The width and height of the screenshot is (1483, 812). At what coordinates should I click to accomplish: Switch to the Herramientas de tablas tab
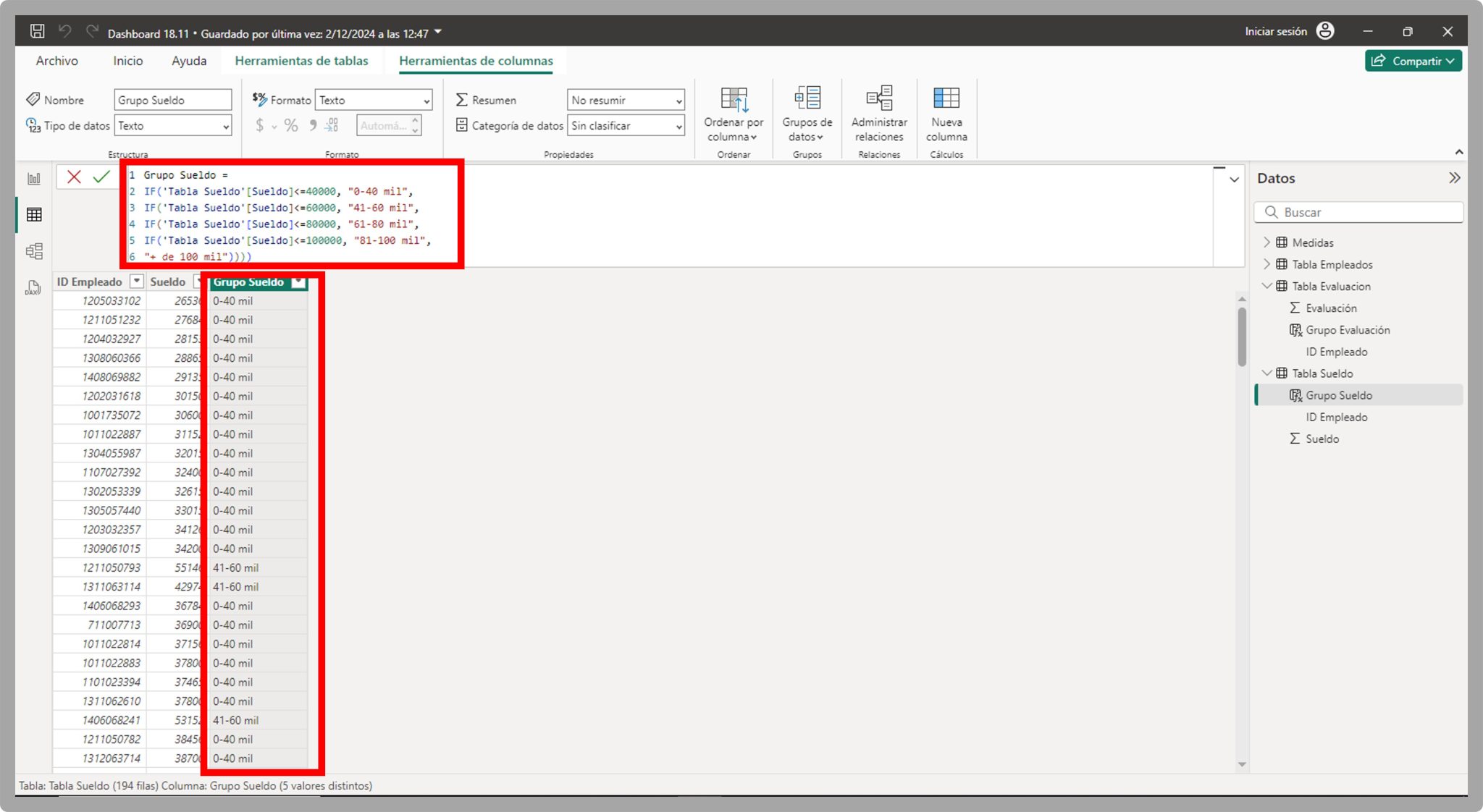pyautogui.click(x=301, y=61)
